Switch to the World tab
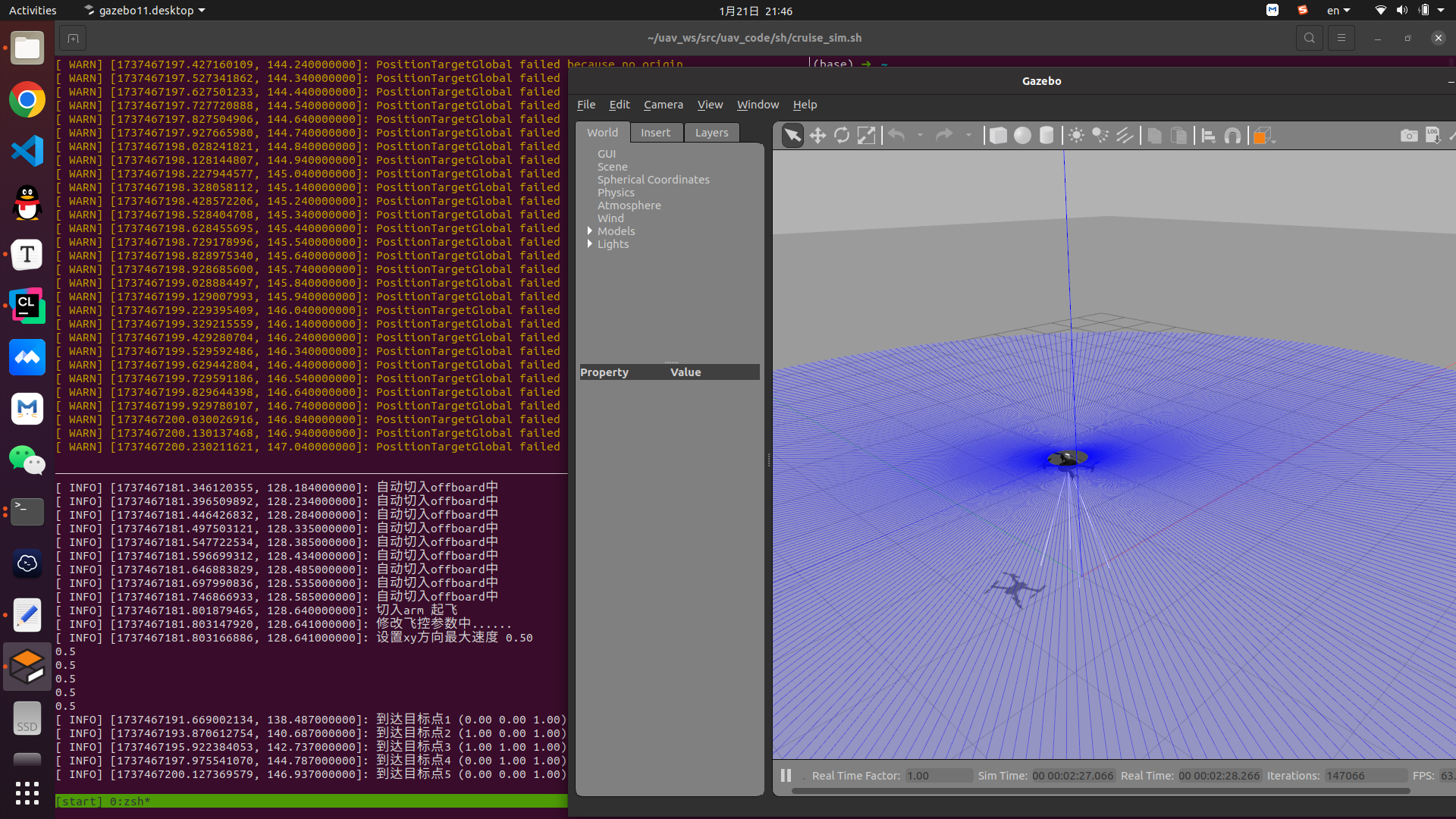Viewport: 1456px width, 819px height. pos(602,133)
